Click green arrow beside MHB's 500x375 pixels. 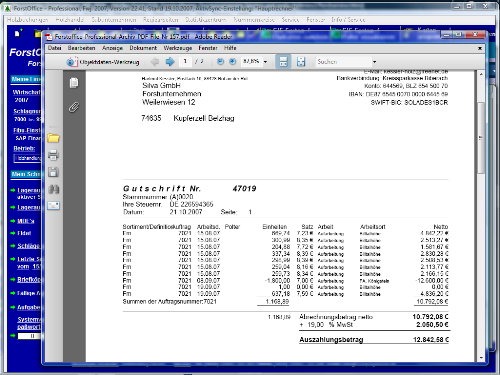13,221
